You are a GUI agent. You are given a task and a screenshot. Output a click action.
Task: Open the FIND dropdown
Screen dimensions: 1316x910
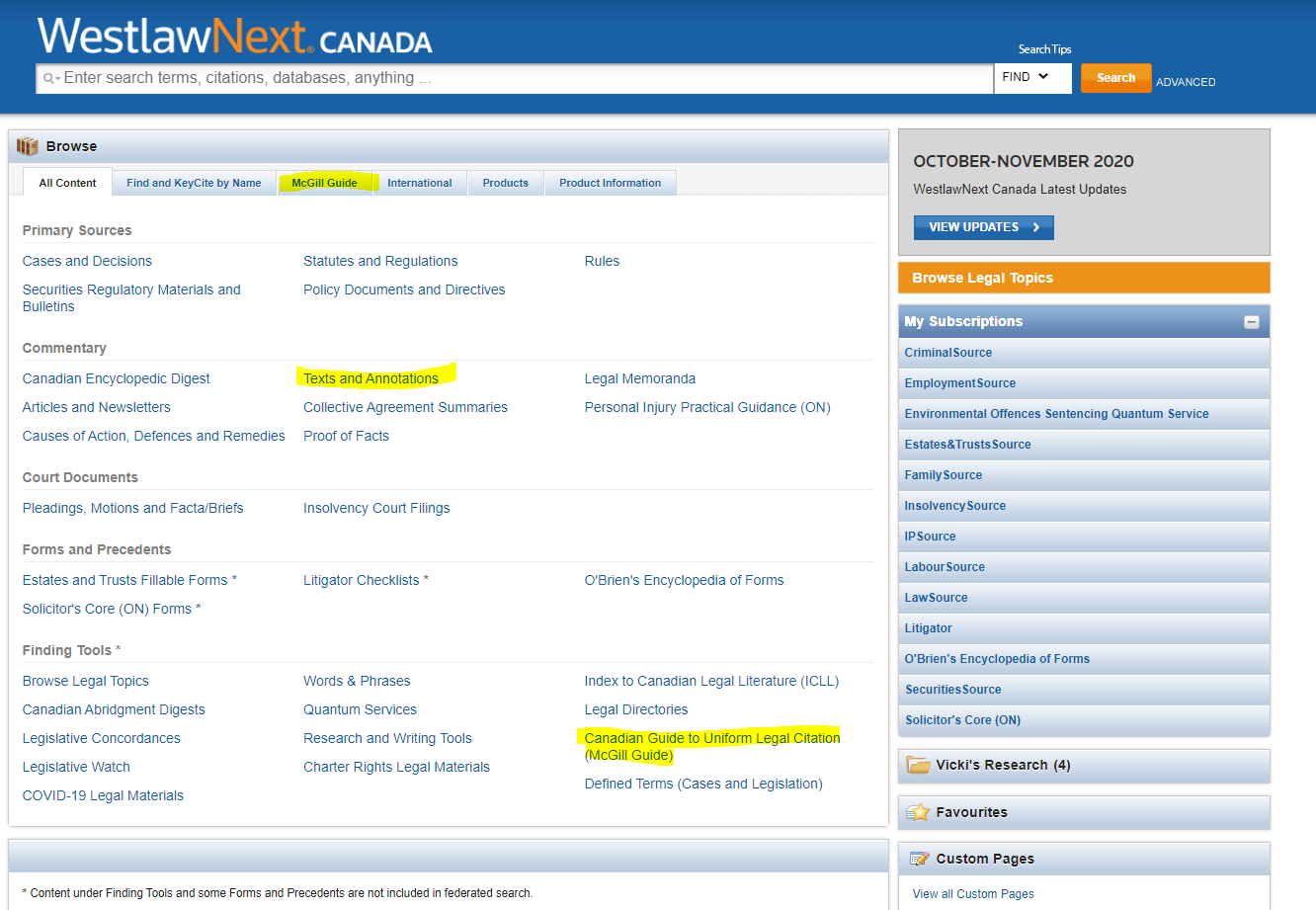(1032, 77)
